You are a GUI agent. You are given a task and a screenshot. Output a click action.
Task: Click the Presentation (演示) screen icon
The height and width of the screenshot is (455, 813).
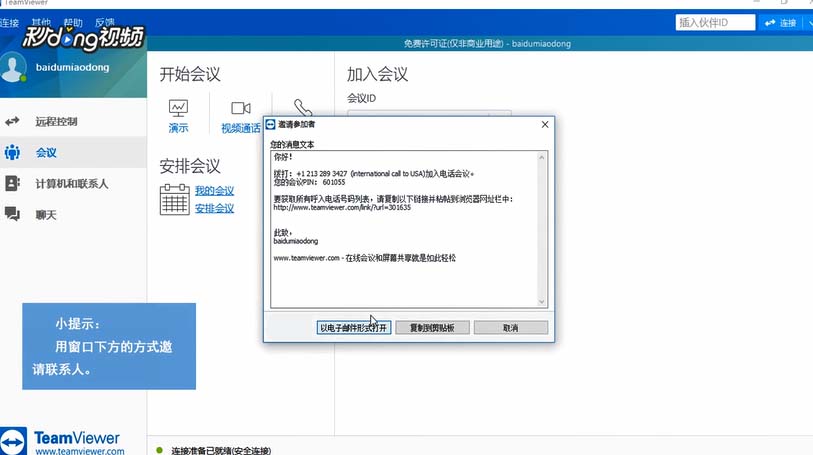click(x=178, y=108)
